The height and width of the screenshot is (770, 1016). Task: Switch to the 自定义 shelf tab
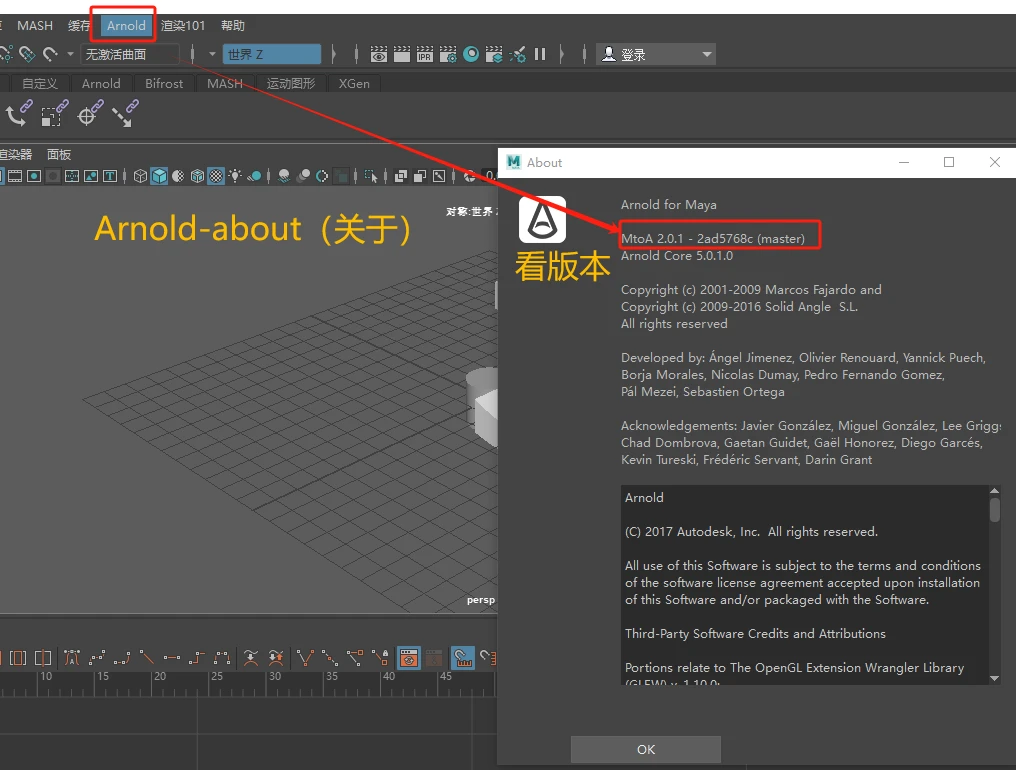[x=40, y=84]
